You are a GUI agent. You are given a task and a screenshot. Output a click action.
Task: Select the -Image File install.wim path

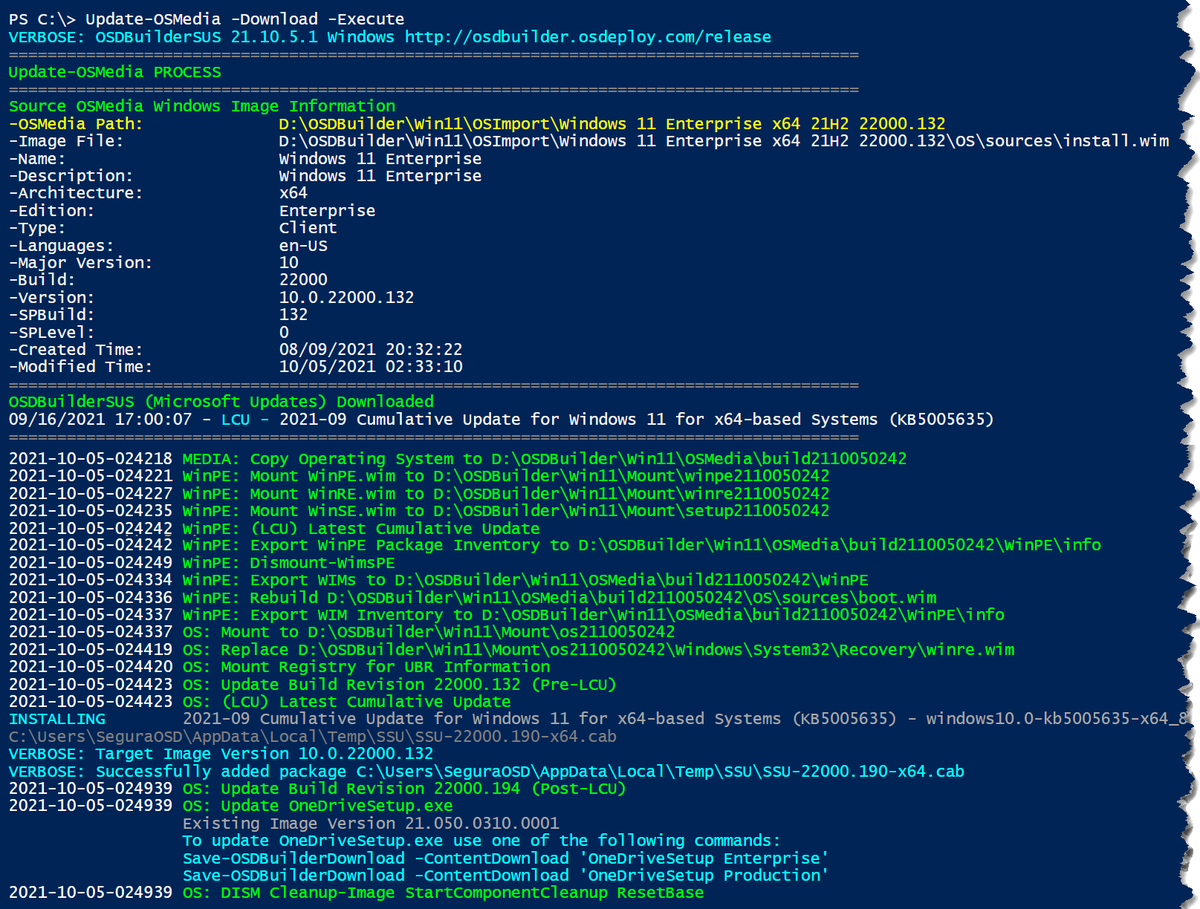point(723,141)
